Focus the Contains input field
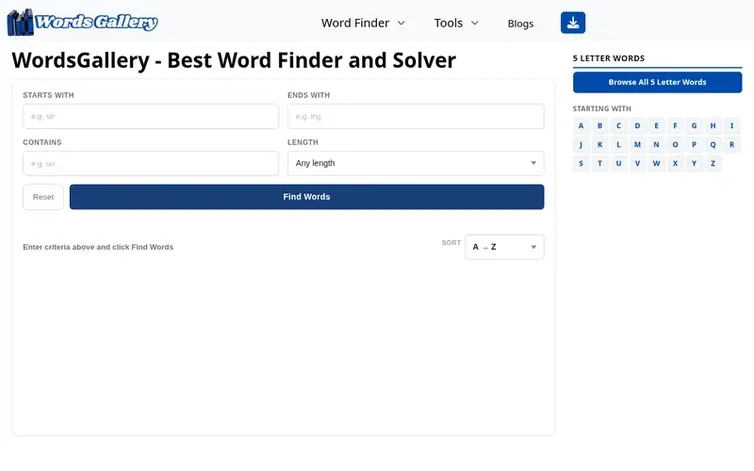 click(x=151, y=164)
